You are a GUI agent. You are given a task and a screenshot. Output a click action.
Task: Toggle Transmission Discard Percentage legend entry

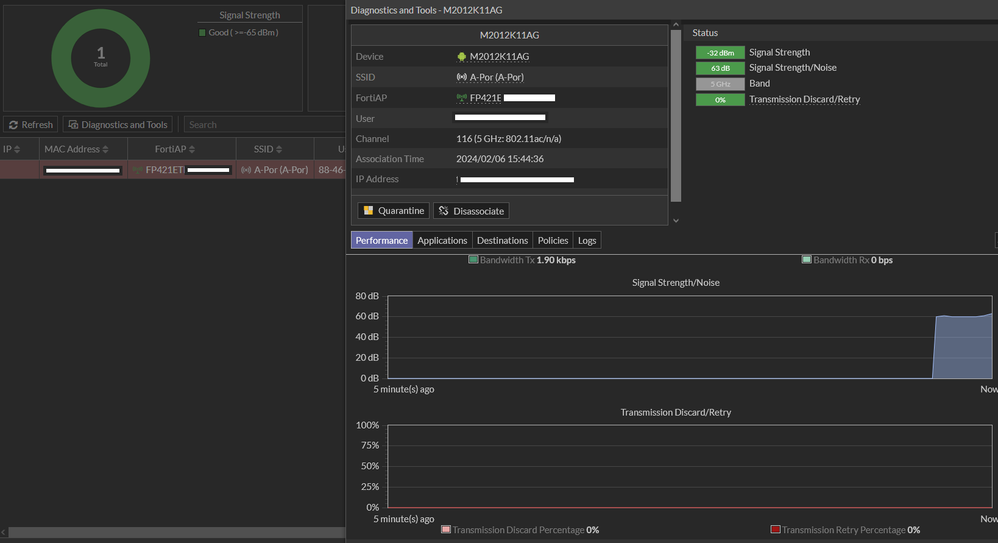(x=520, y=530)
